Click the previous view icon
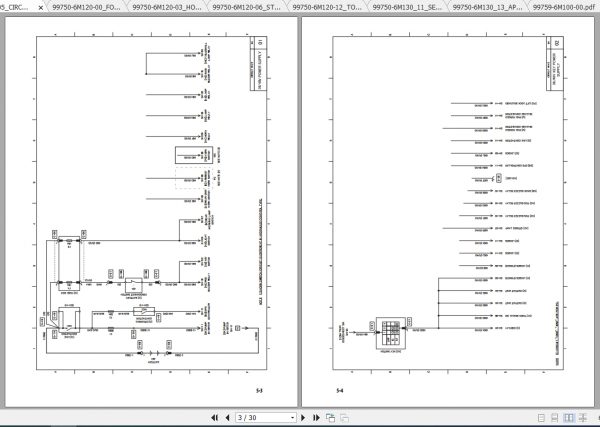Viewport: 600px width, 427px height. (330, 418)
